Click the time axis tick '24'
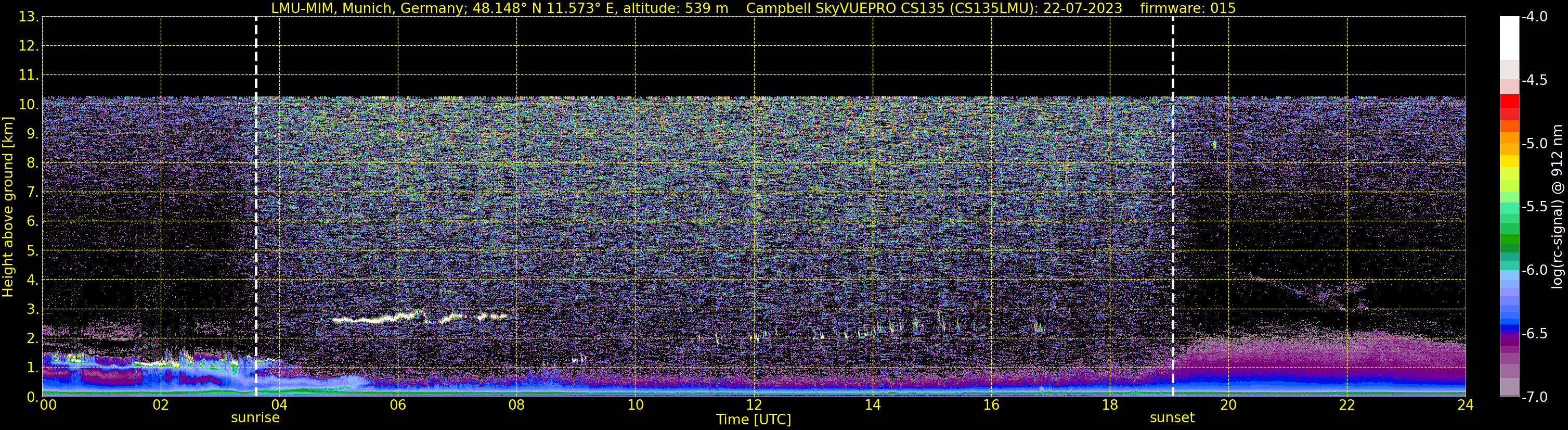The width and height of the screenshot is (1568, 430). pyautogui.click(x=1466, y=405)
